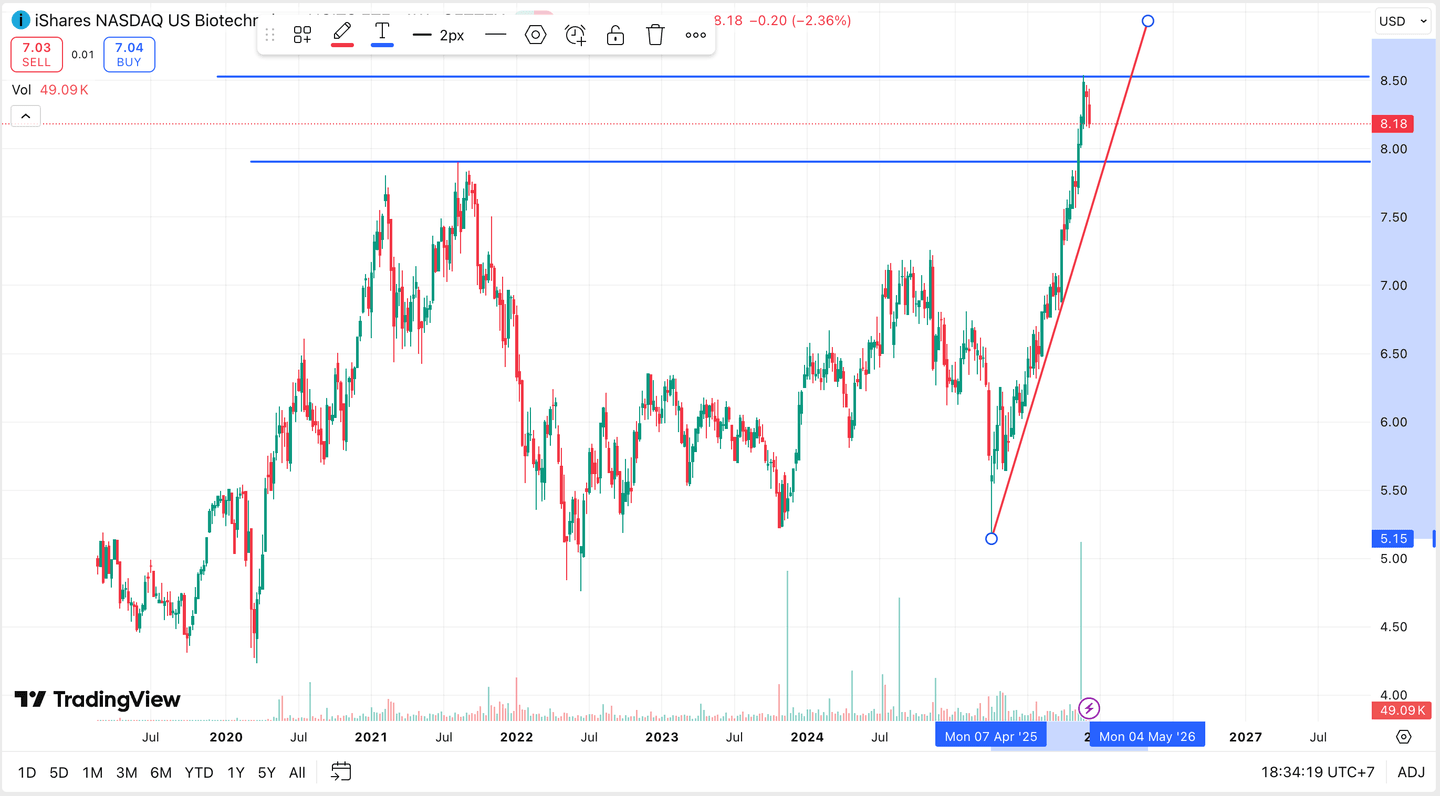Click the text color T icon
Image resolution: width=1440 pixels, height=796 pixels.
382,33
